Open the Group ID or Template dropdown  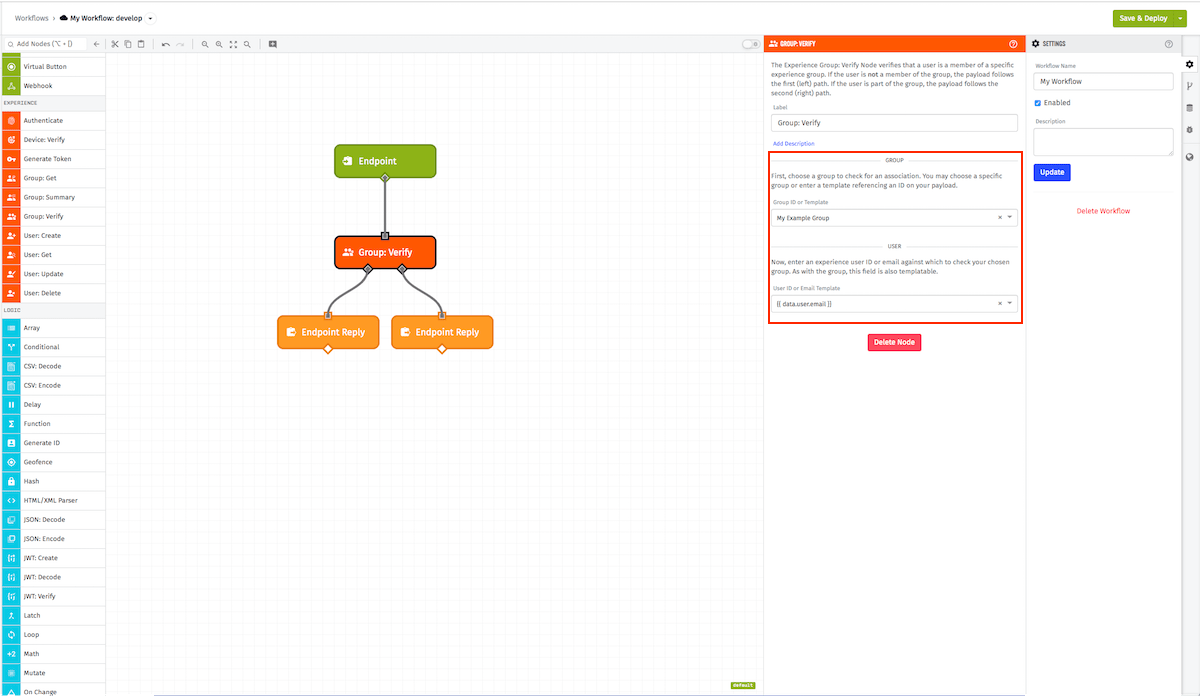click(x=1010, y=218)
